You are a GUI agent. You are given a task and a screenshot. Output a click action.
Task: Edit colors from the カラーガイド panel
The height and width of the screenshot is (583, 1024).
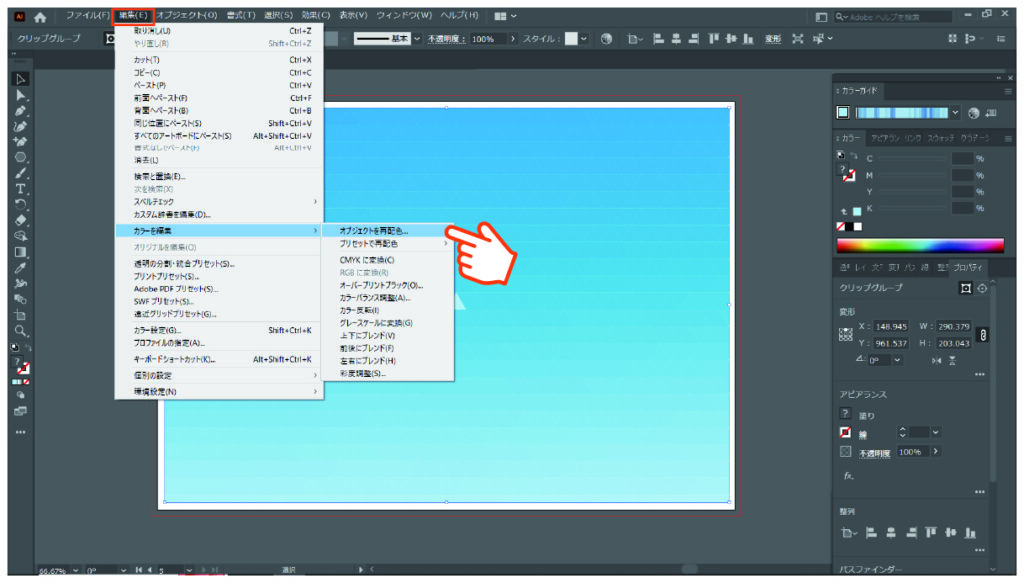click(974, 113)
